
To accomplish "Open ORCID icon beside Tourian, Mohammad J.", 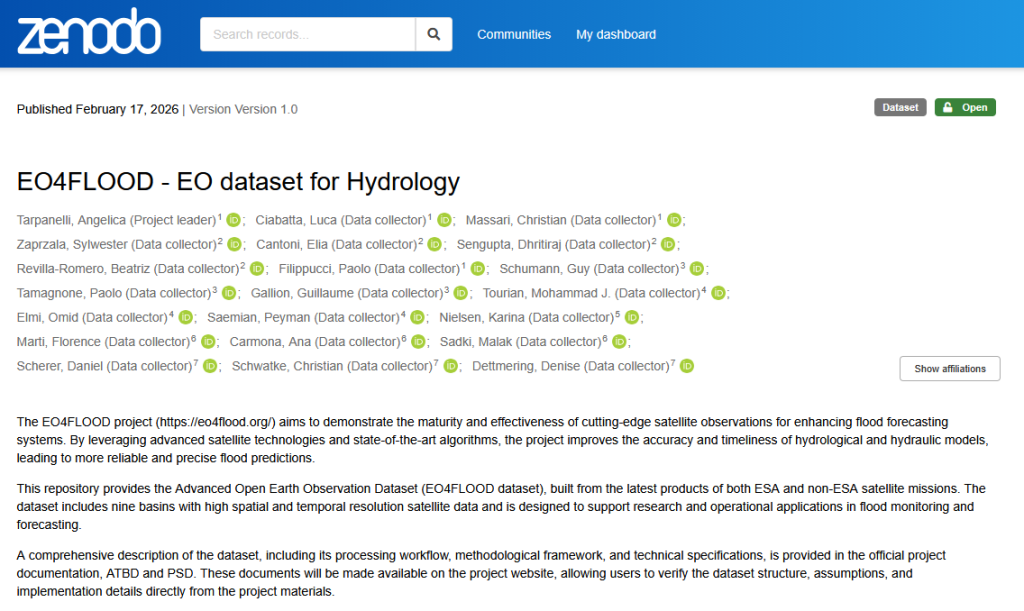I will [718, 293].
